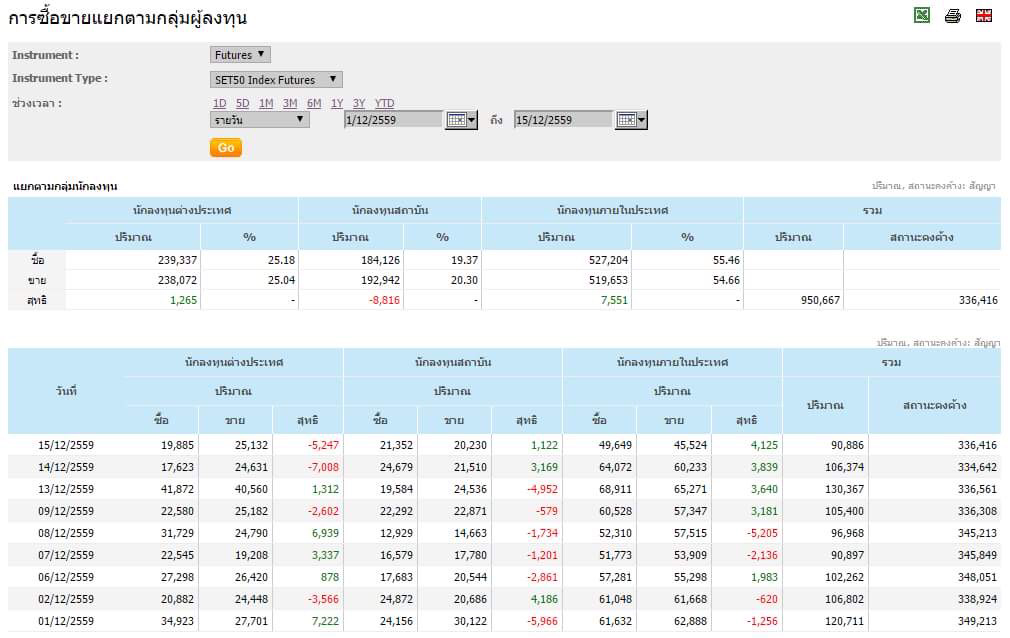This screenshot has height=638, width=1010.
Task: Click the orange Go button
Action: [225, 148]
